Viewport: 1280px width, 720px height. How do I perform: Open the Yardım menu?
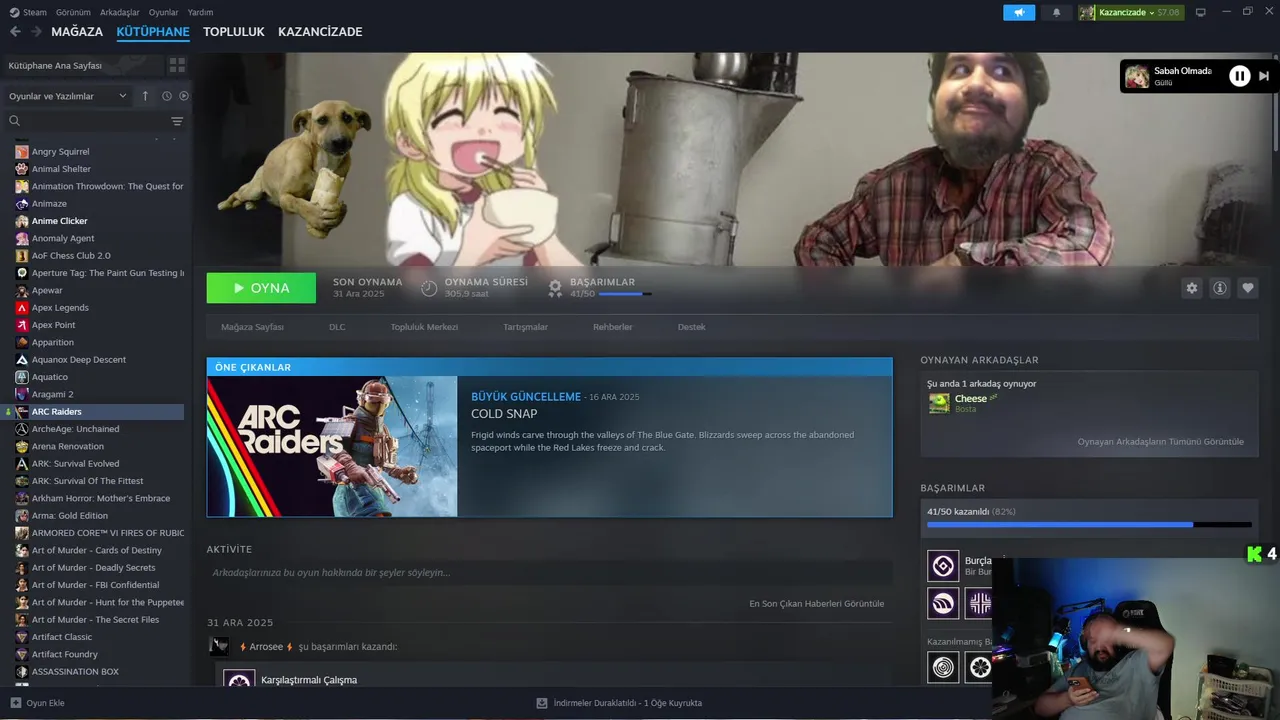(x=200, y=12)
